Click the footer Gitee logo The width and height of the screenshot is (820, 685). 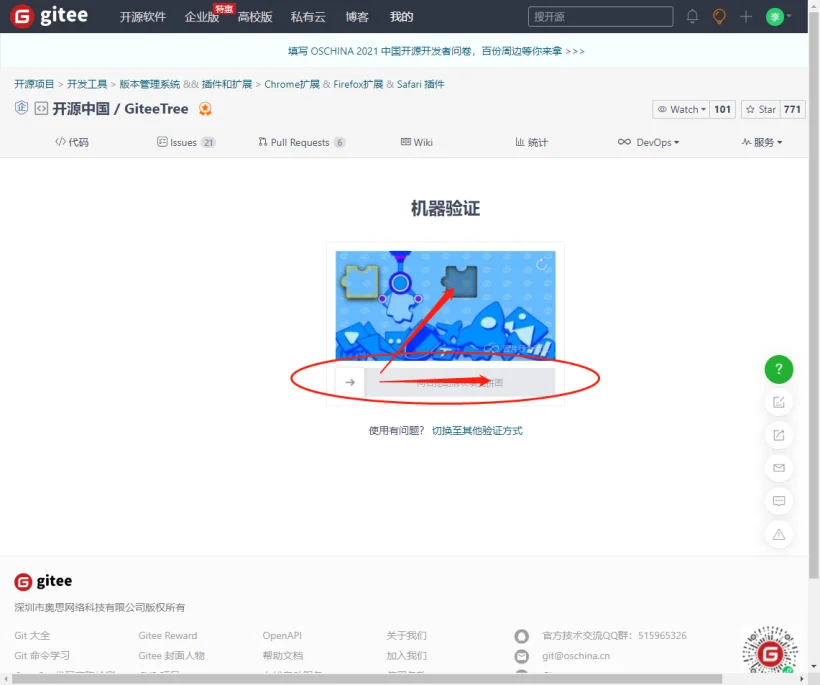(43, 581)
